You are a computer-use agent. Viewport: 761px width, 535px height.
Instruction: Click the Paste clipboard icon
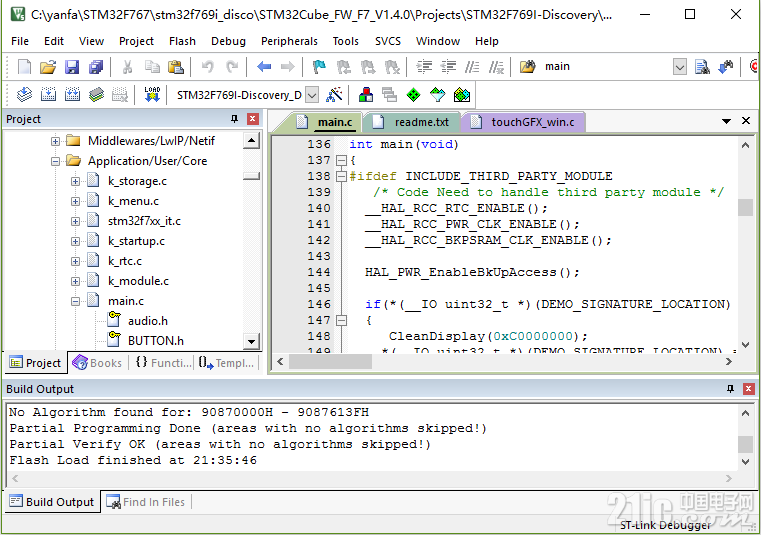(175, 67)
